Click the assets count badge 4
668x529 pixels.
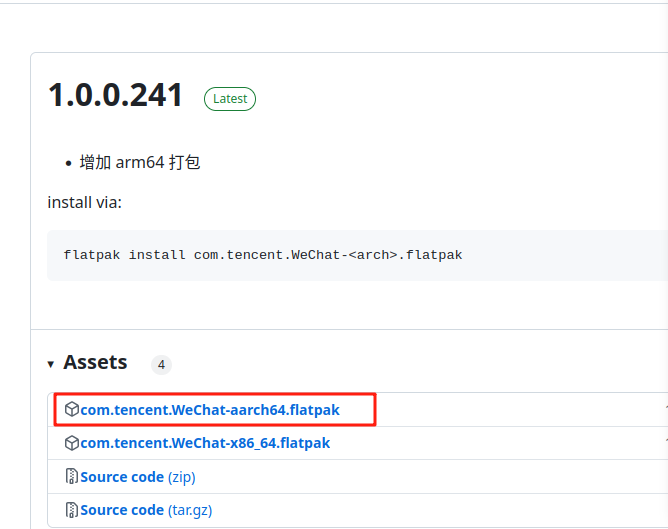(161, 365)
